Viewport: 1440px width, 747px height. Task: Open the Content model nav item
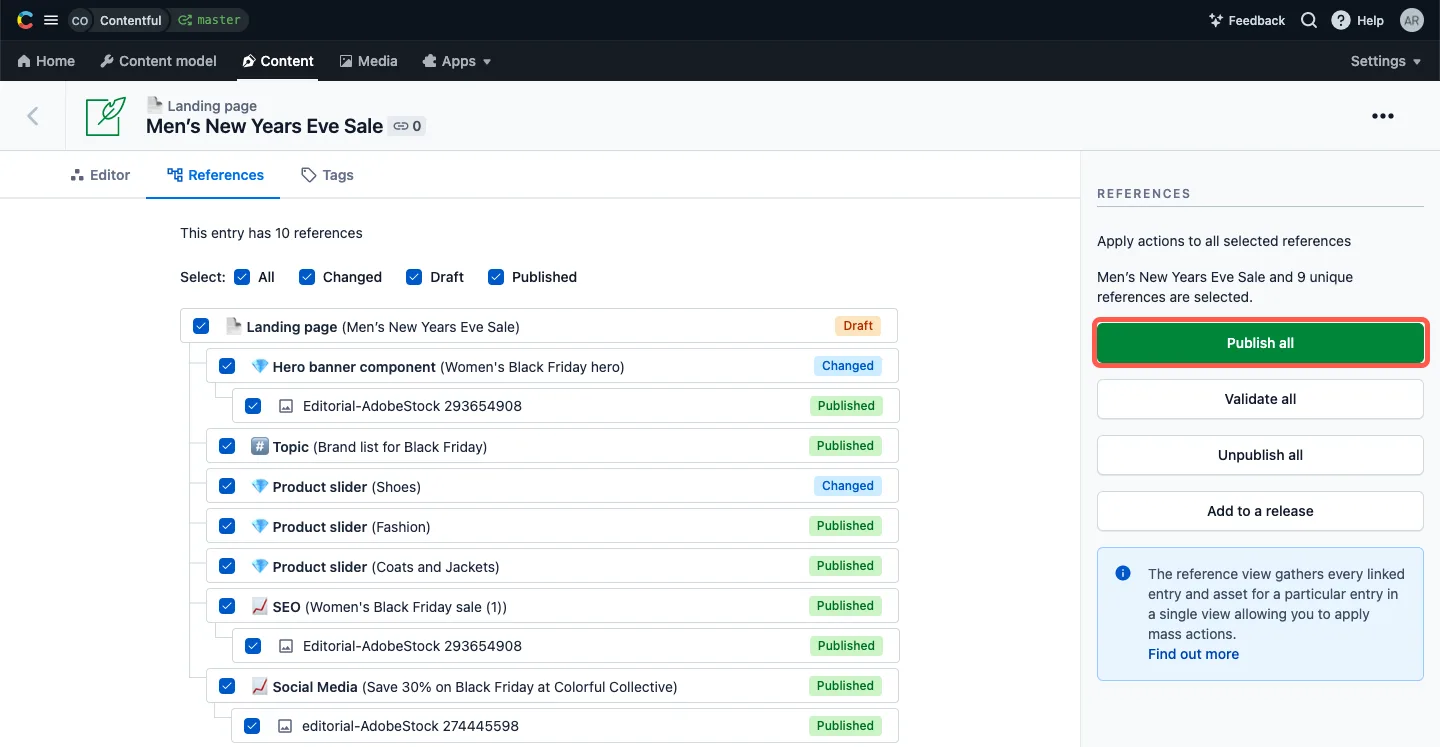158,61
